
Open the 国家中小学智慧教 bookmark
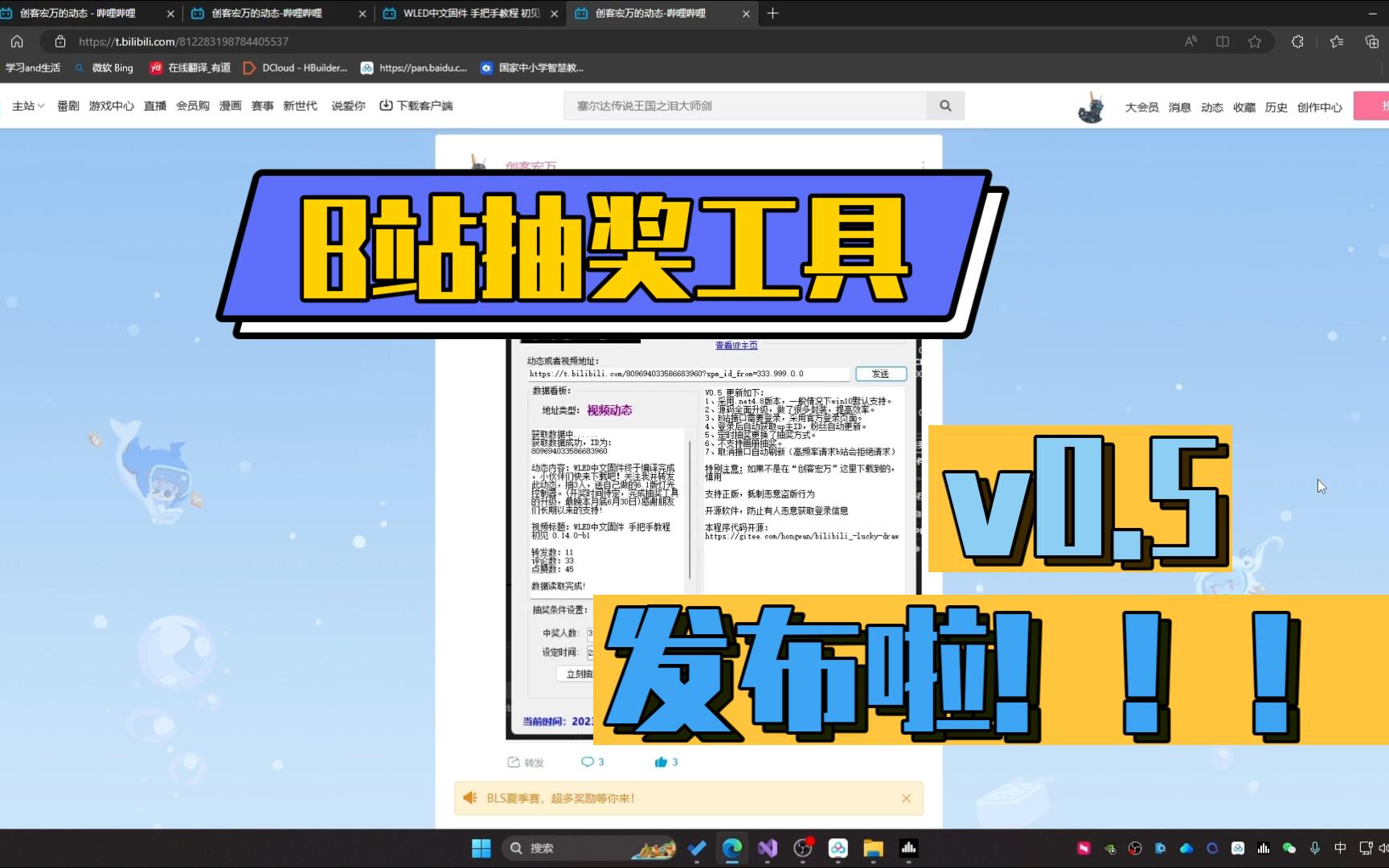(532, 68)
